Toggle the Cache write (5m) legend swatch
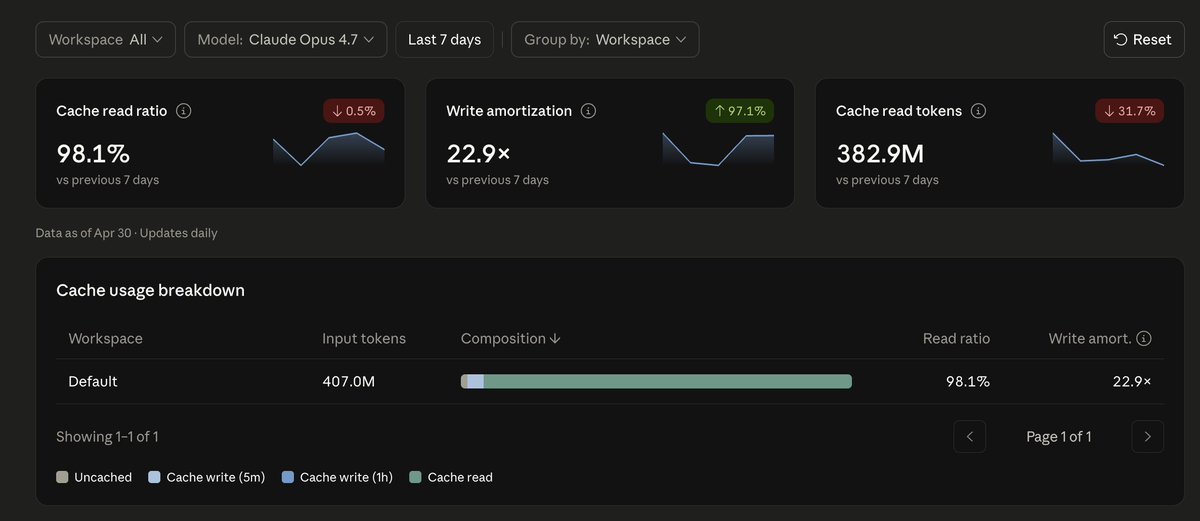This screenshot has height=521, width=1200. 154,477
